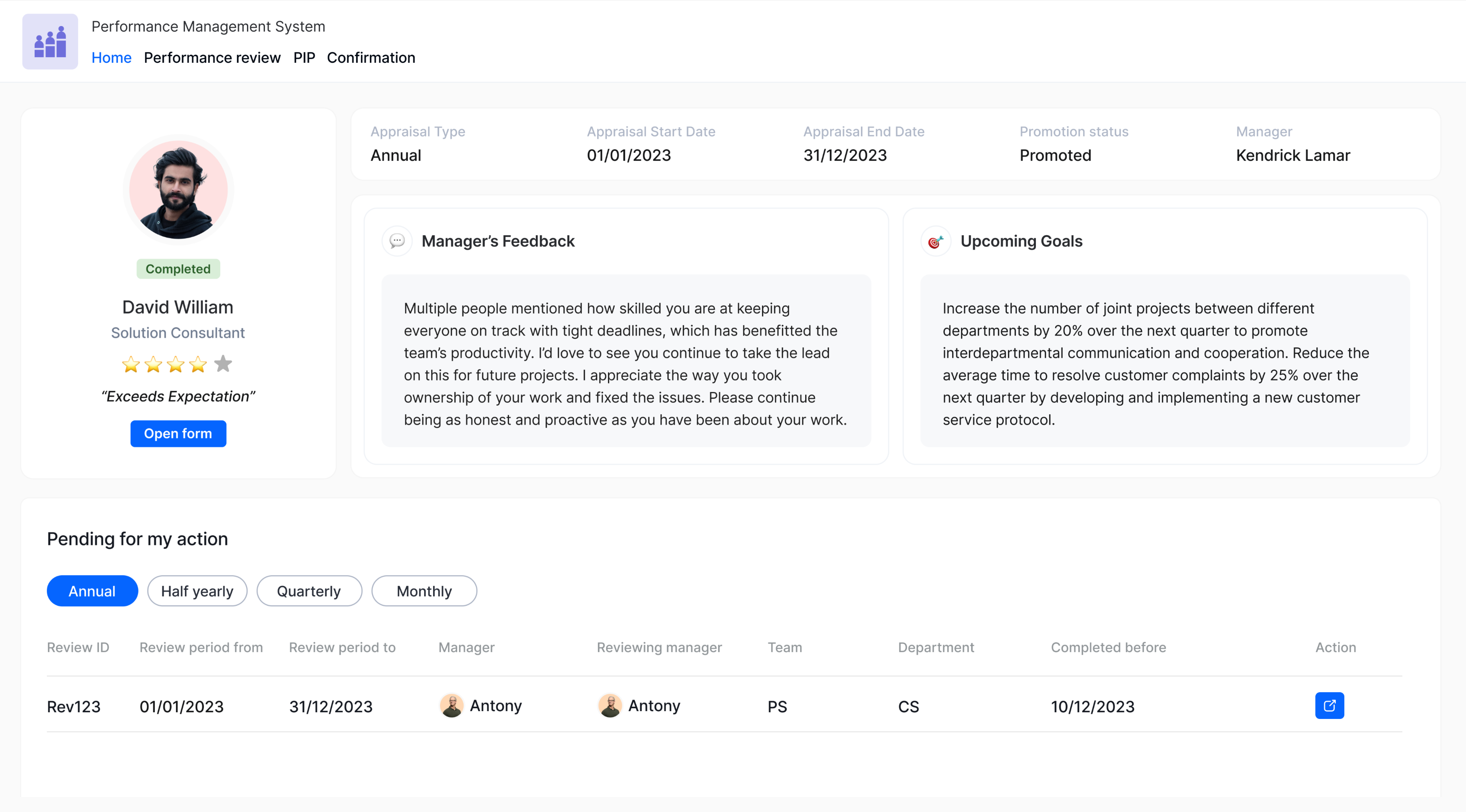Switch filter to Half yearly
The height and width of the screenshot is (812, 1466).
197,591
